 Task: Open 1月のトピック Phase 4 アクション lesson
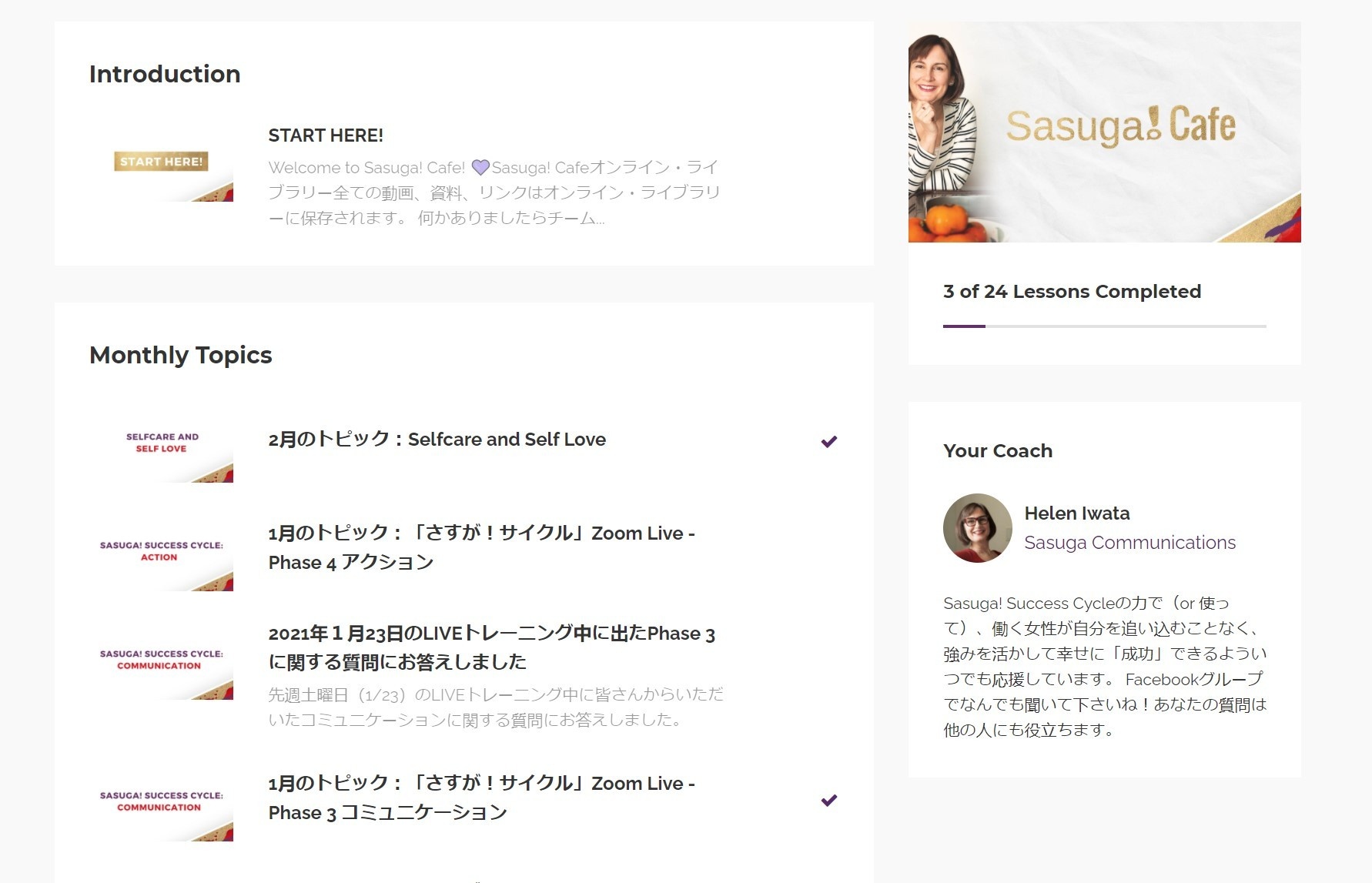coord(481,547)
